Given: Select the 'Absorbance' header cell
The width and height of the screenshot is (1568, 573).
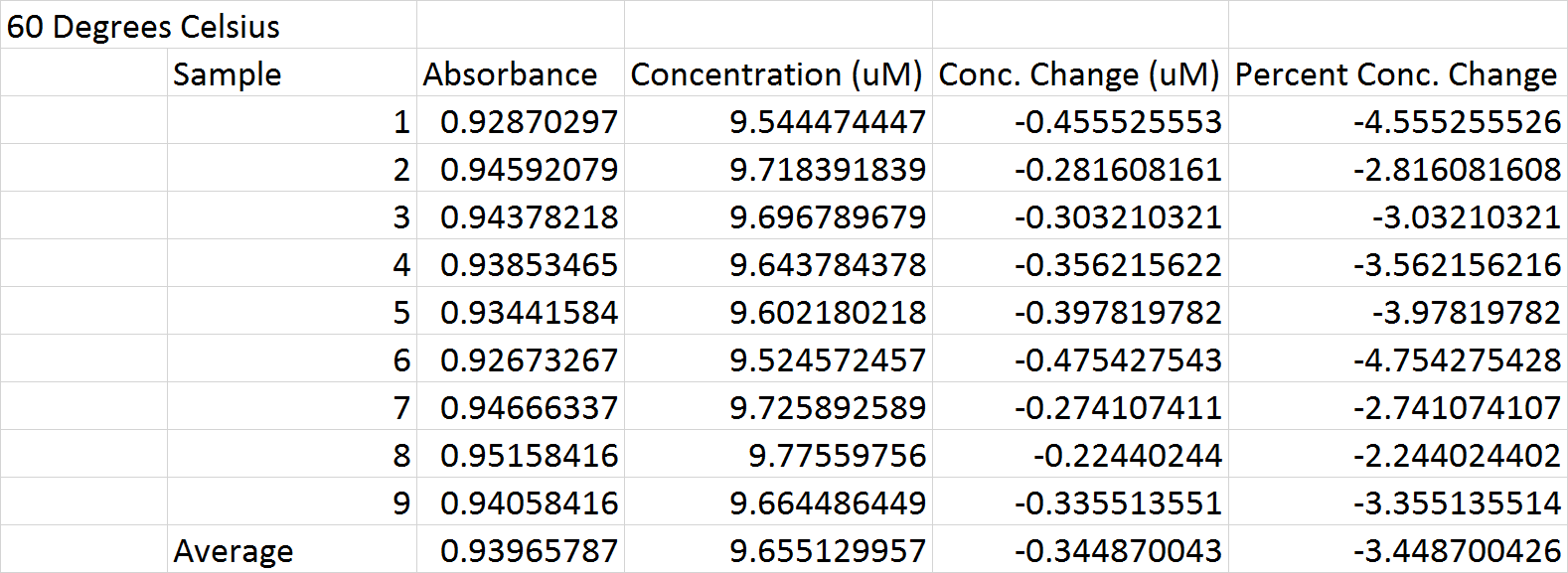Looking at the screenshot, I should pos(510,74).
